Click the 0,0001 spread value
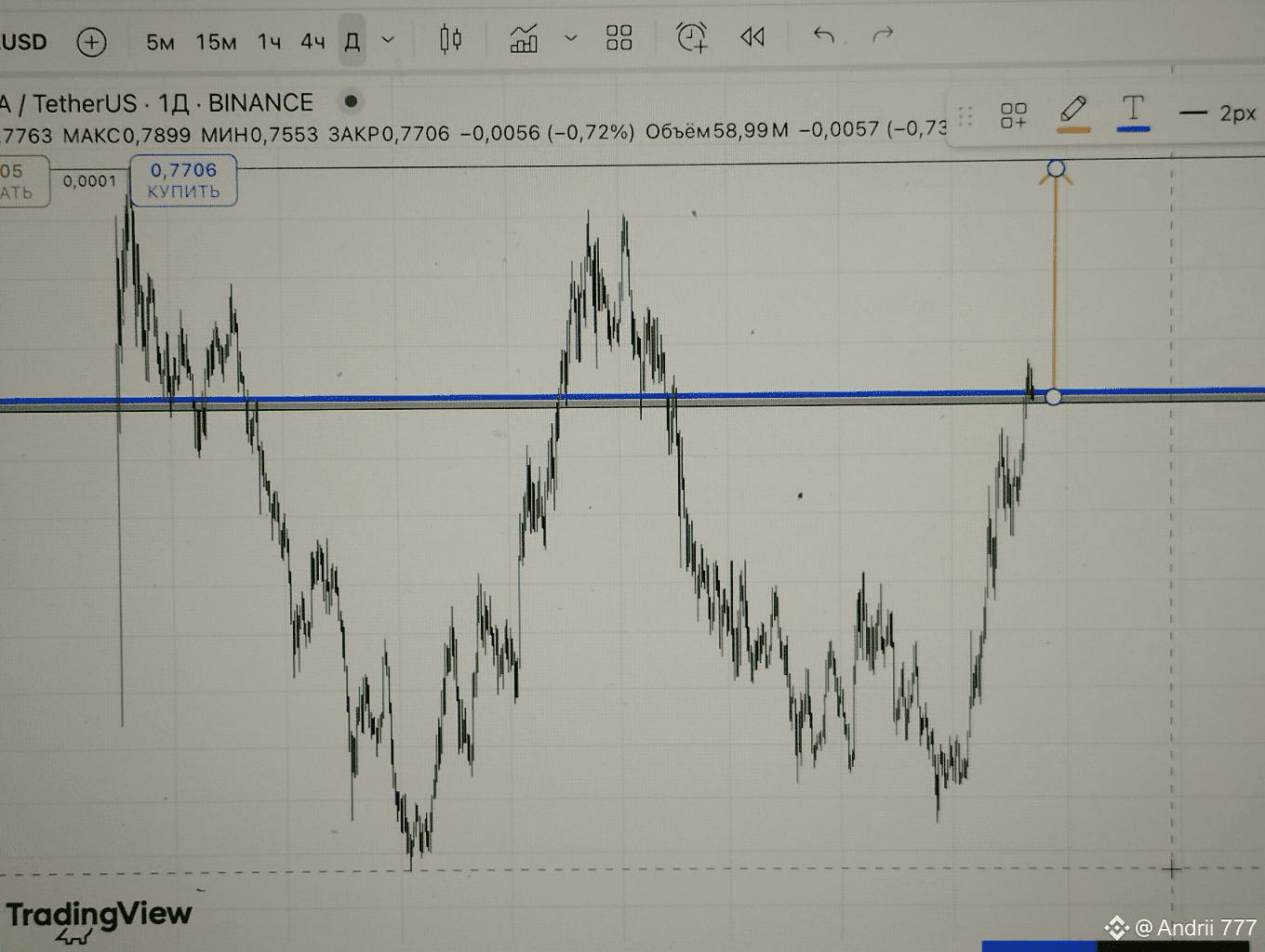Viewport: 1265px width, 952px height. (89, 181)
